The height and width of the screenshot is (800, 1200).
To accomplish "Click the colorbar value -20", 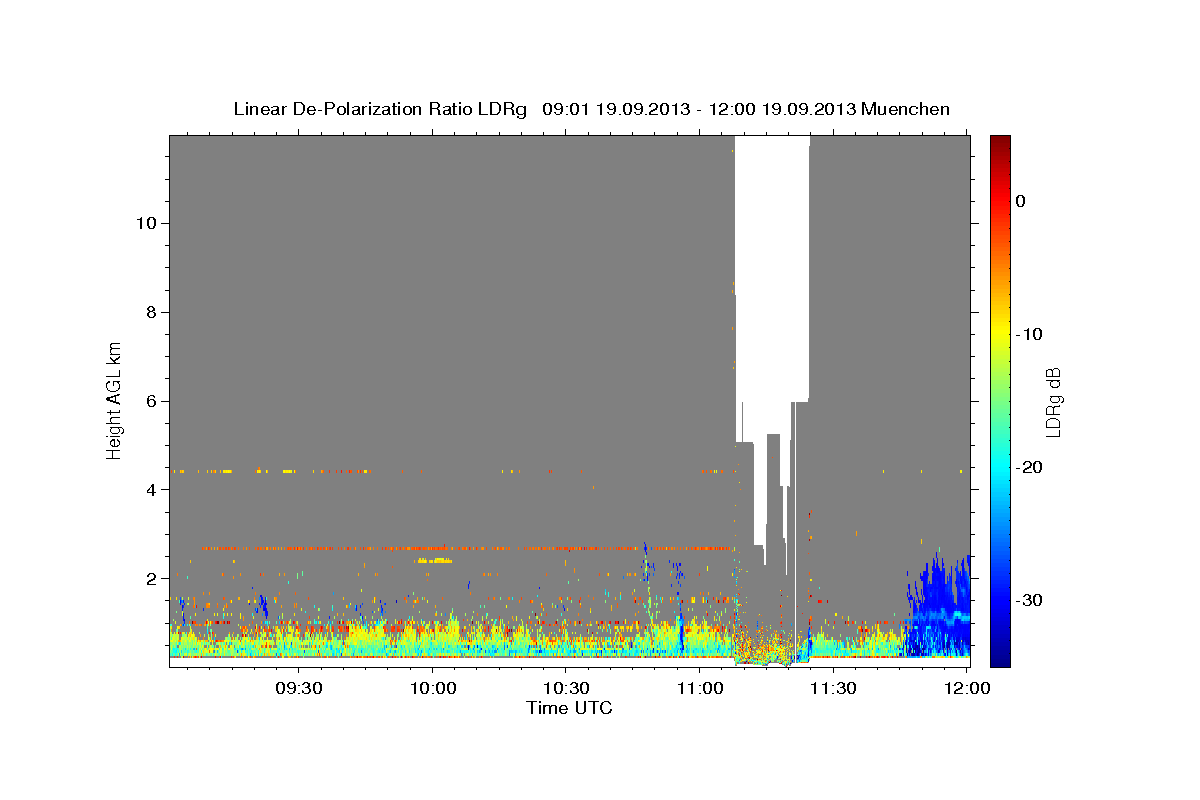I will [1029, 467].
